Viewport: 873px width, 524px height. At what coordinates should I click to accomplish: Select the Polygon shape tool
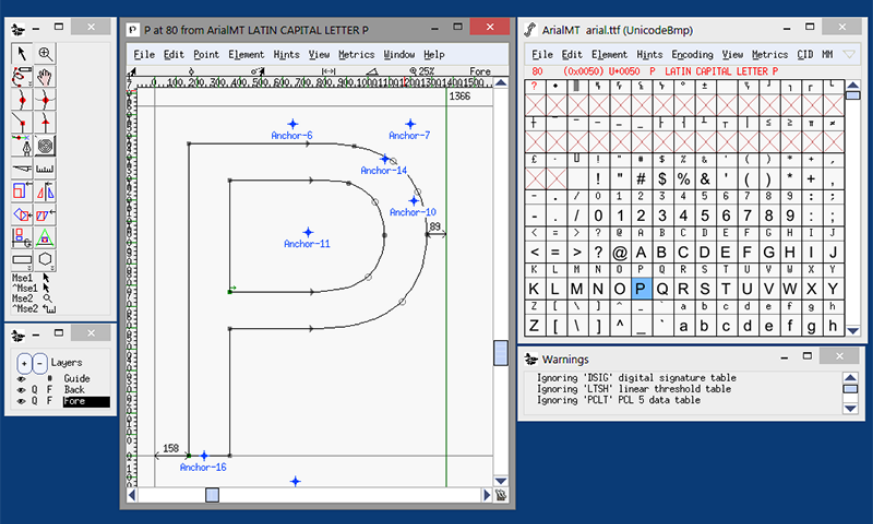(45, 260)
